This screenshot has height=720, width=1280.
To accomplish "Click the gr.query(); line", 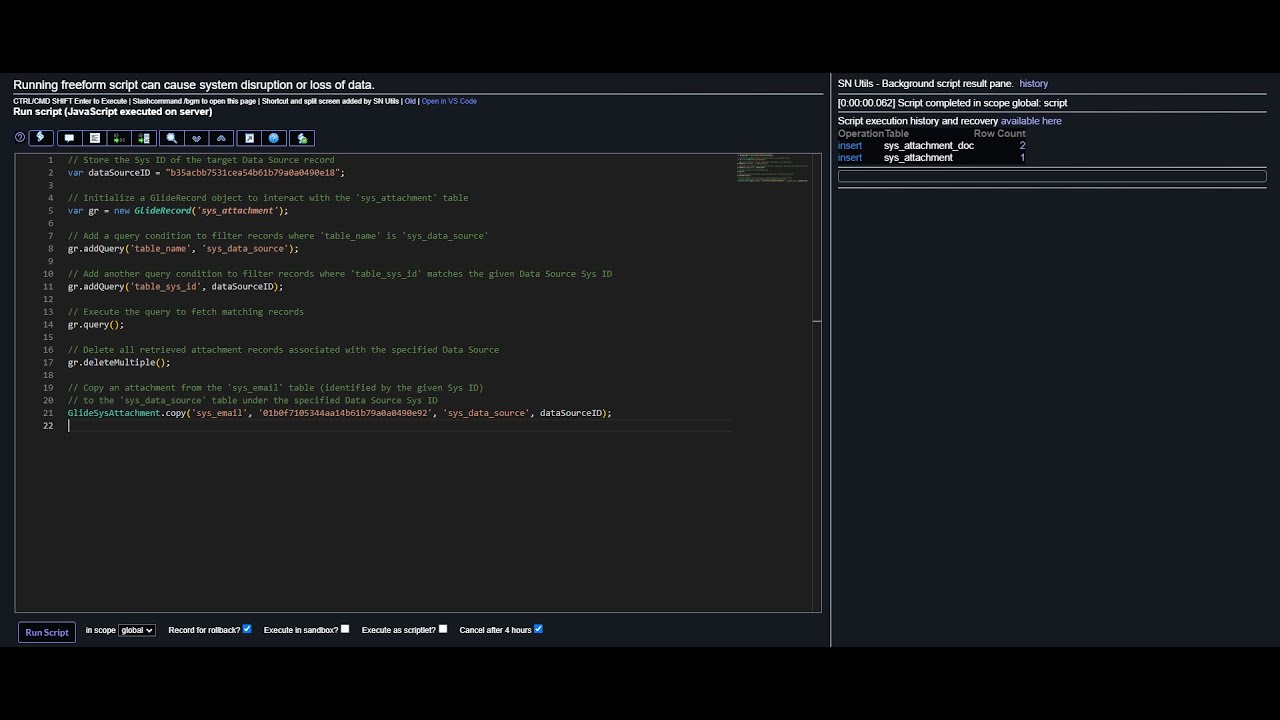I will (96, 324).
